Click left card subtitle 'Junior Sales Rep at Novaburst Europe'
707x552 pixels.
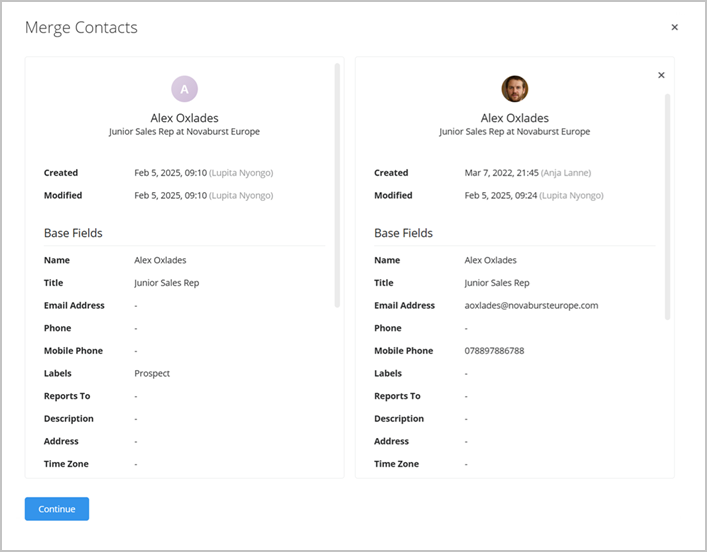point(184,132)
